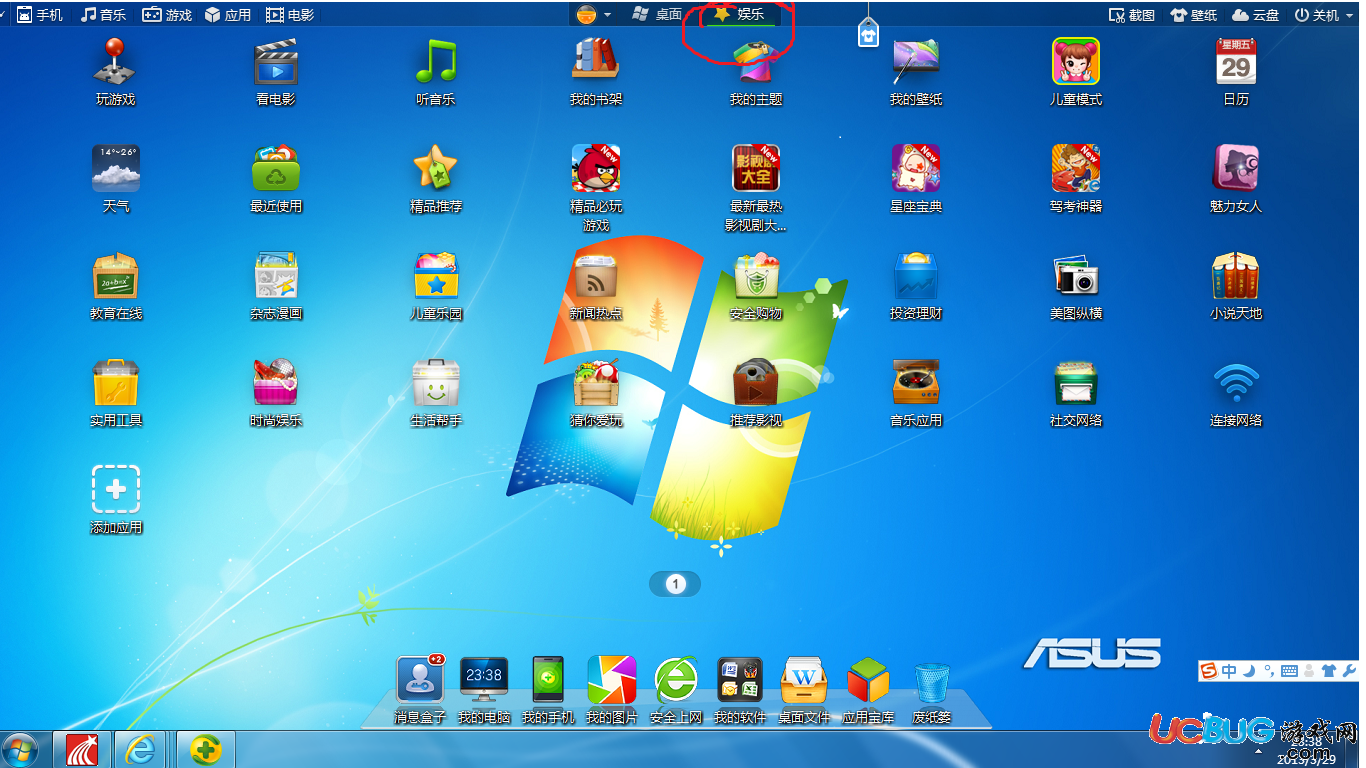1366x768 pixels.
Task: Click the 添加应用 plus tile
Action: (x=116, y=489)
